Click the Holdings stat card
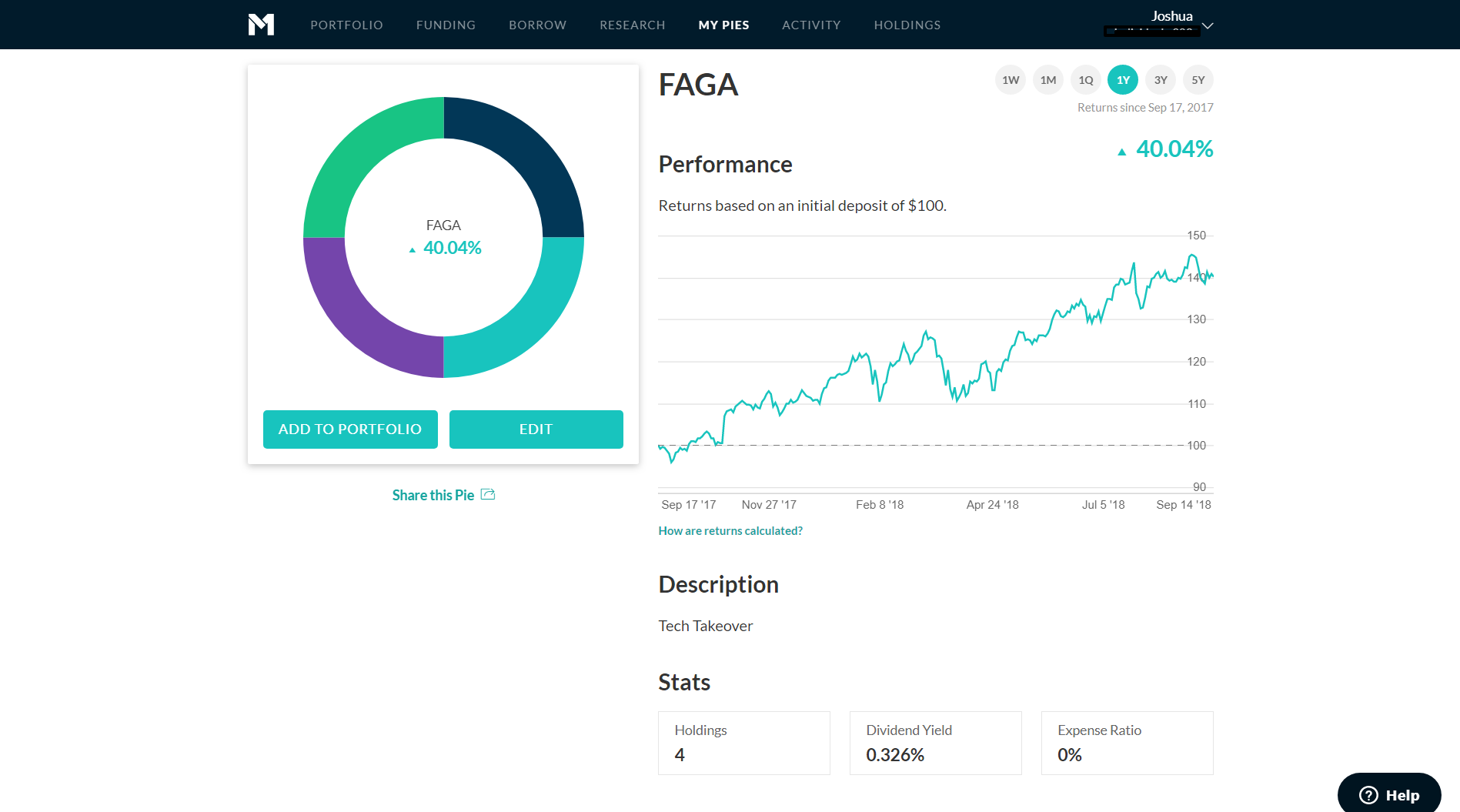The height and width of the screenshot is (812, 1460). pyautogui.click(x=744, y=743)
